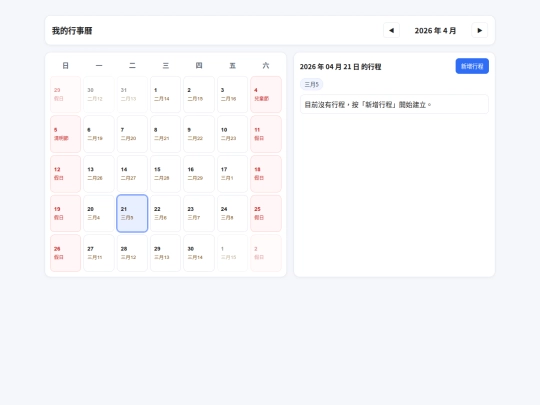Click the 日 weekday header
The width and height of the screenshot is (540, 405).
click(65, 65)
